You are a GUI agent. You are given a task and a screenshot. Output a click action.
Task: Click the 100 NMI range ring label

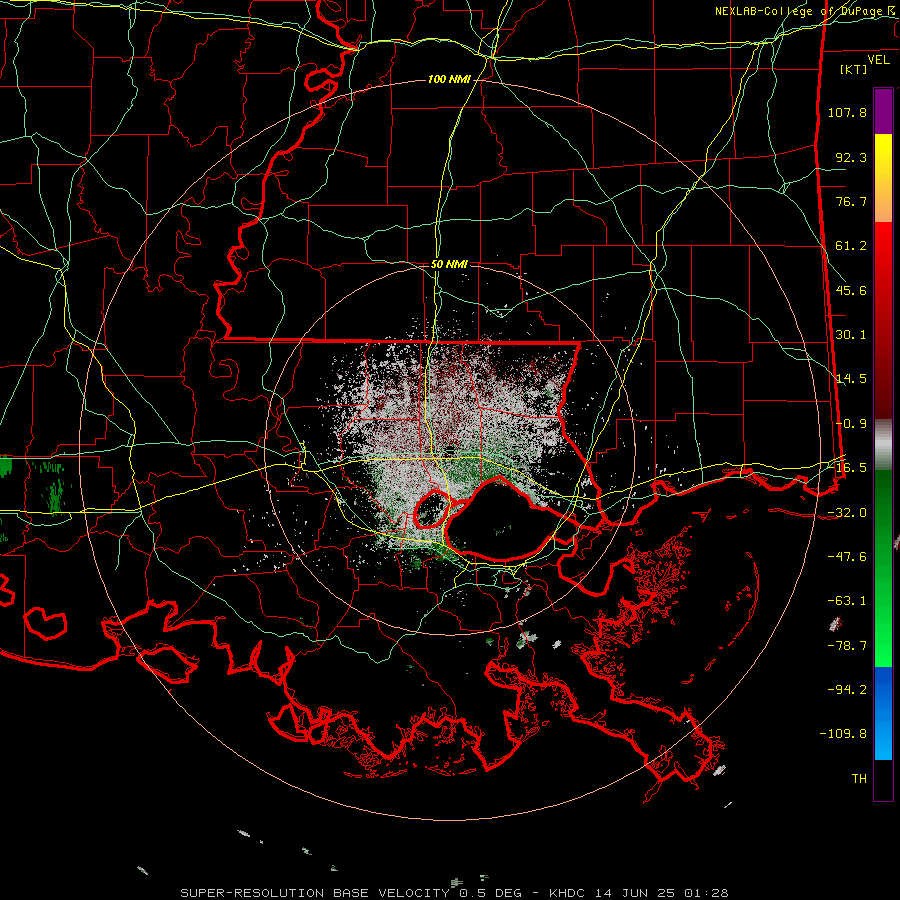click(449, 79)
